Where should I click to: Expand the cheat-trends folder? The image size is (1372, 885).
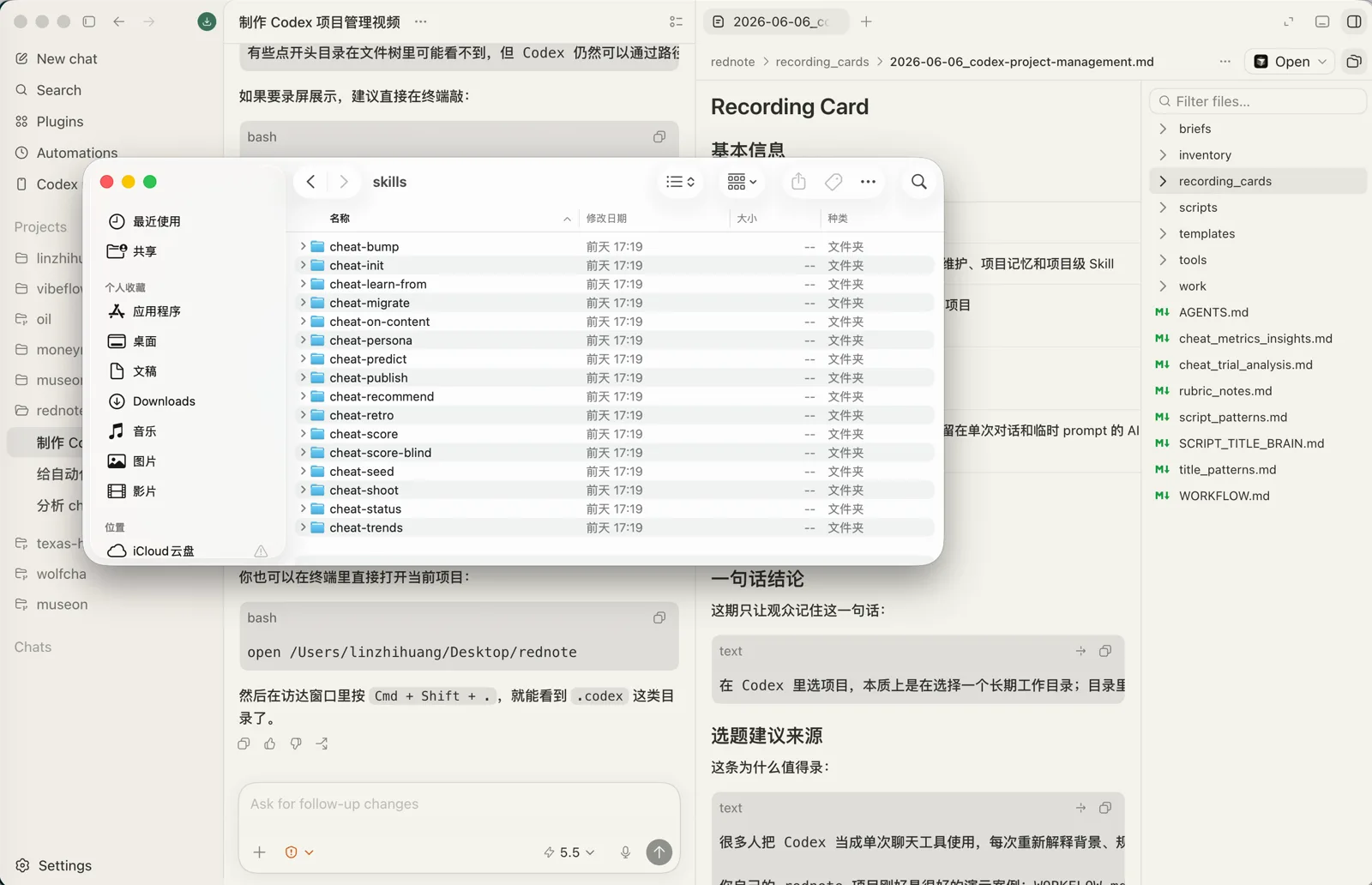[x=303, y=527]
